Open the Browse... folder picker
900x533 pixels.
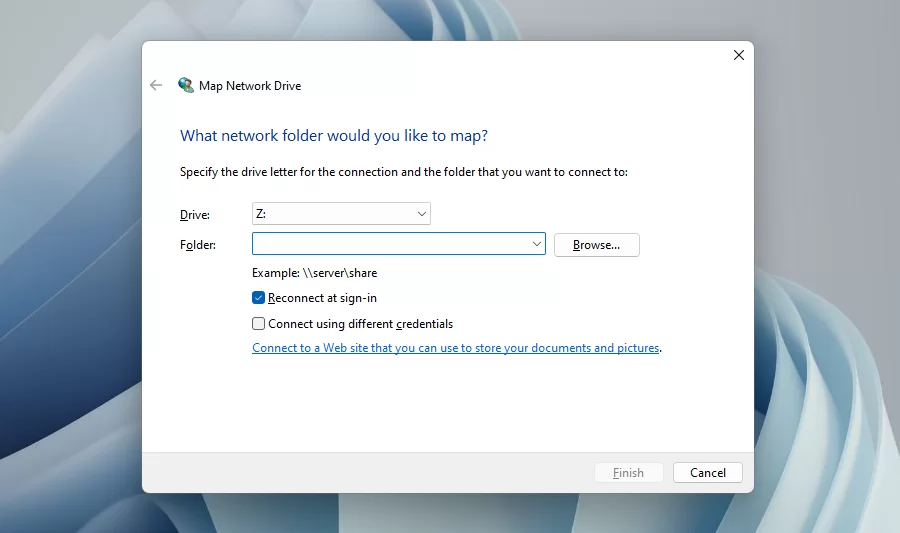(x=596, y=245)
